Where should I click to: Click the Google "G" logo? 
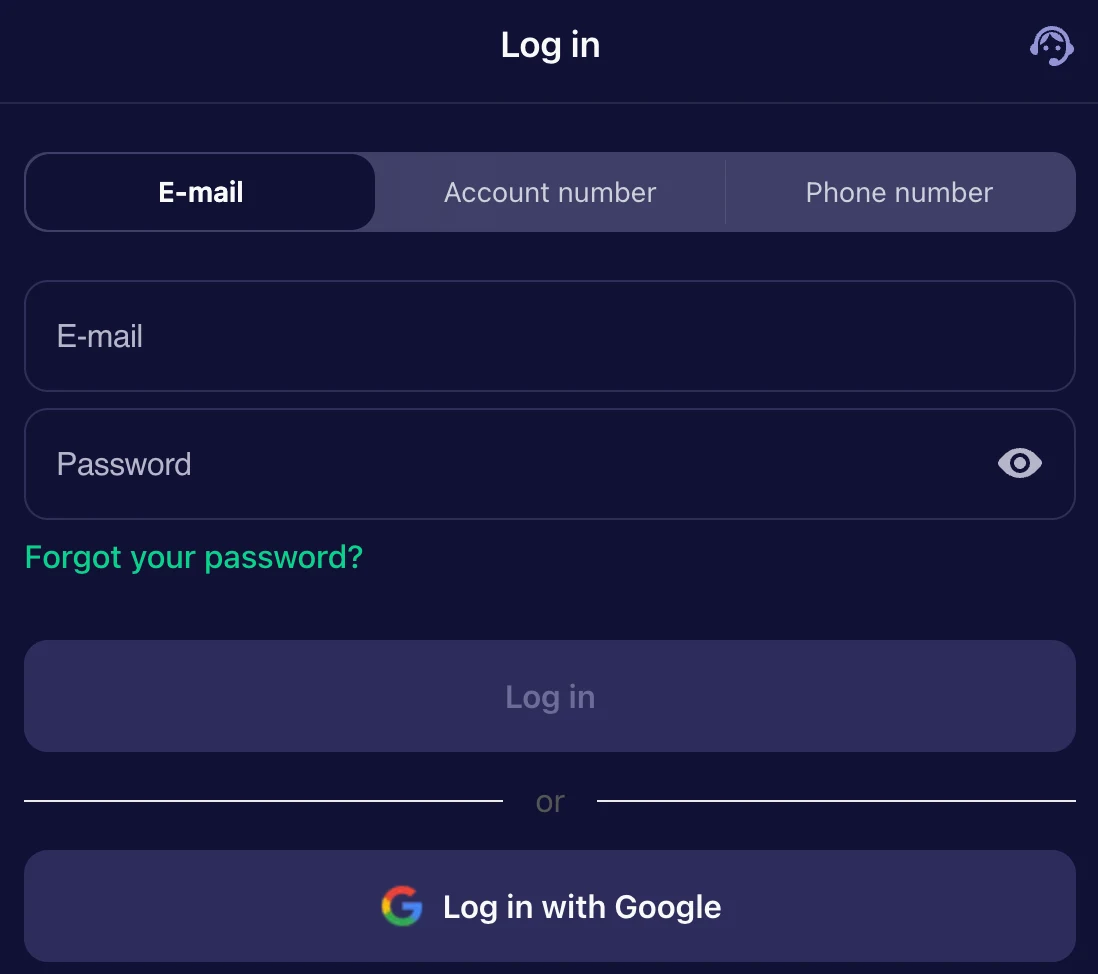(401, 906)
